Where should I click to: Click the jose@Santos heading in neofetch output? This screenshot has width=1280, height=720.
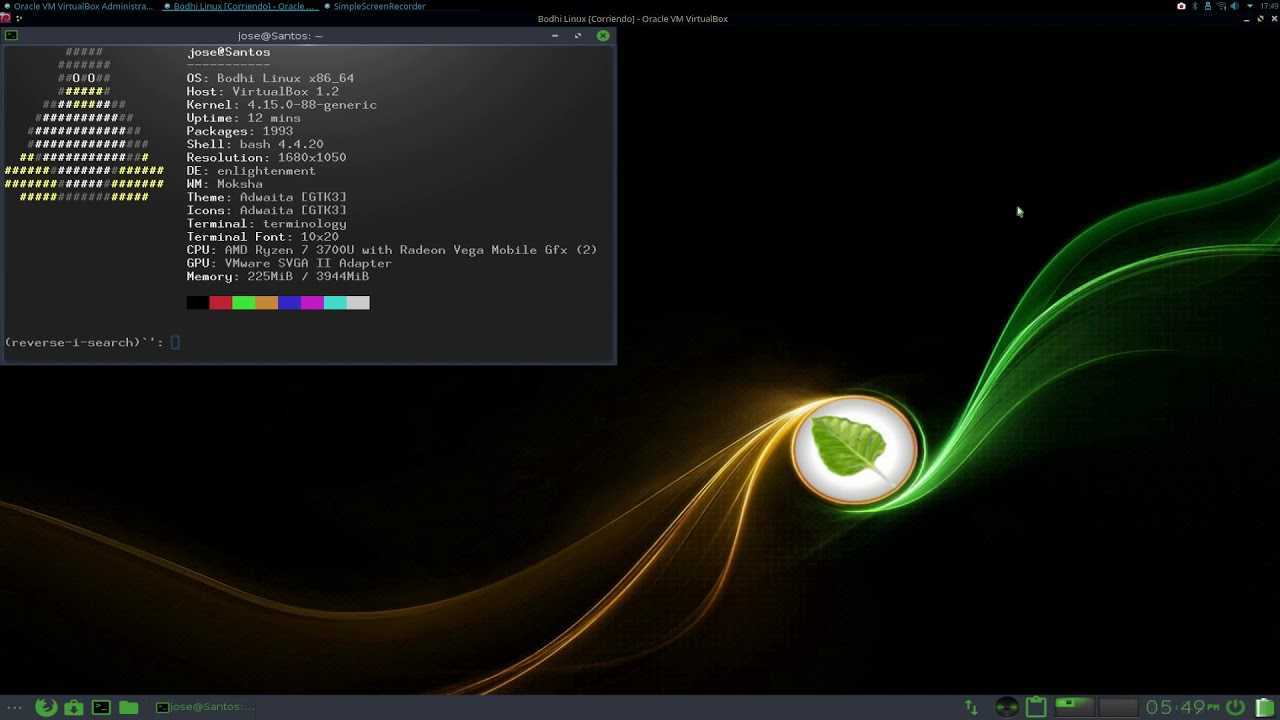[229, 52]
